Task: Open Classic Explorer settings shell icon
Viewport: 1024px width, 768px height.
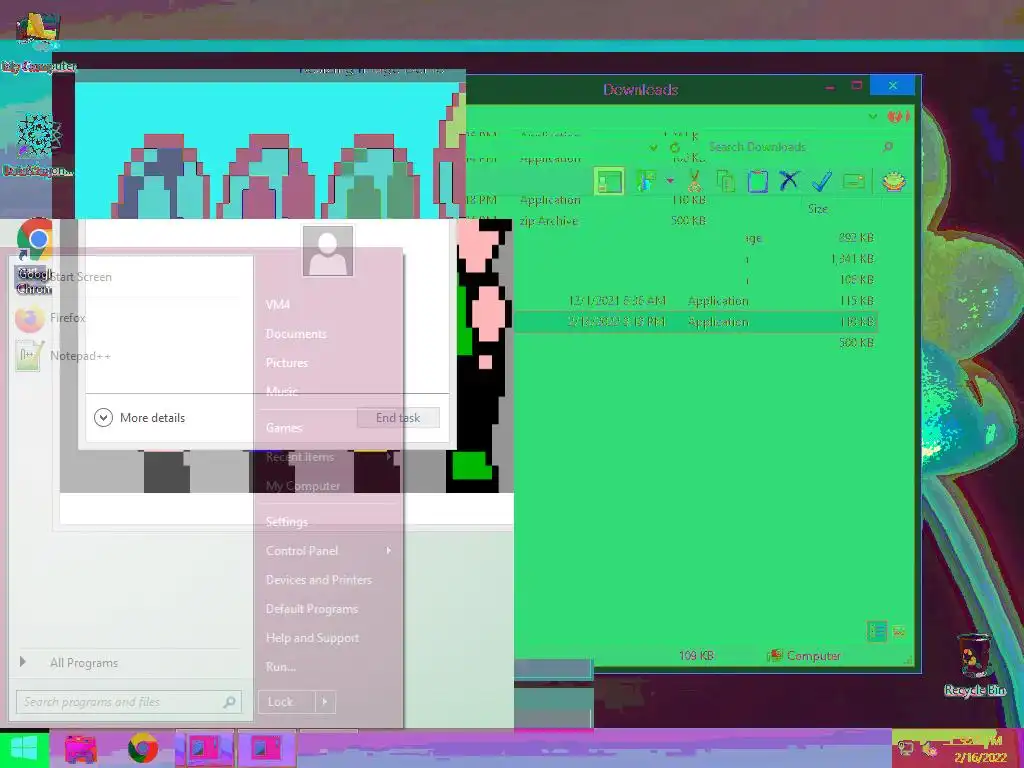Action: pyautogui.click(x=893, y=181)
